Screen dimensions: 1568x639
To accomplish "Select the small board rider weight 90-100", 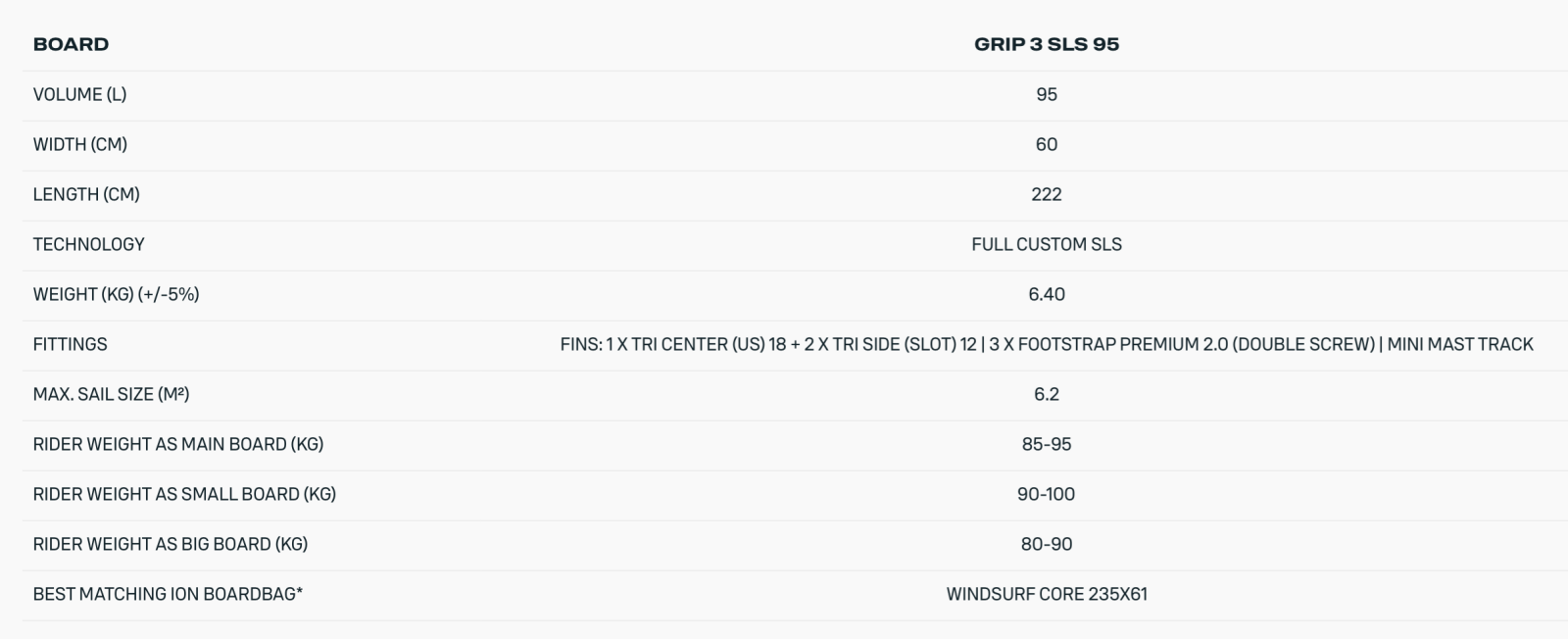I will tap(1046, 494).
